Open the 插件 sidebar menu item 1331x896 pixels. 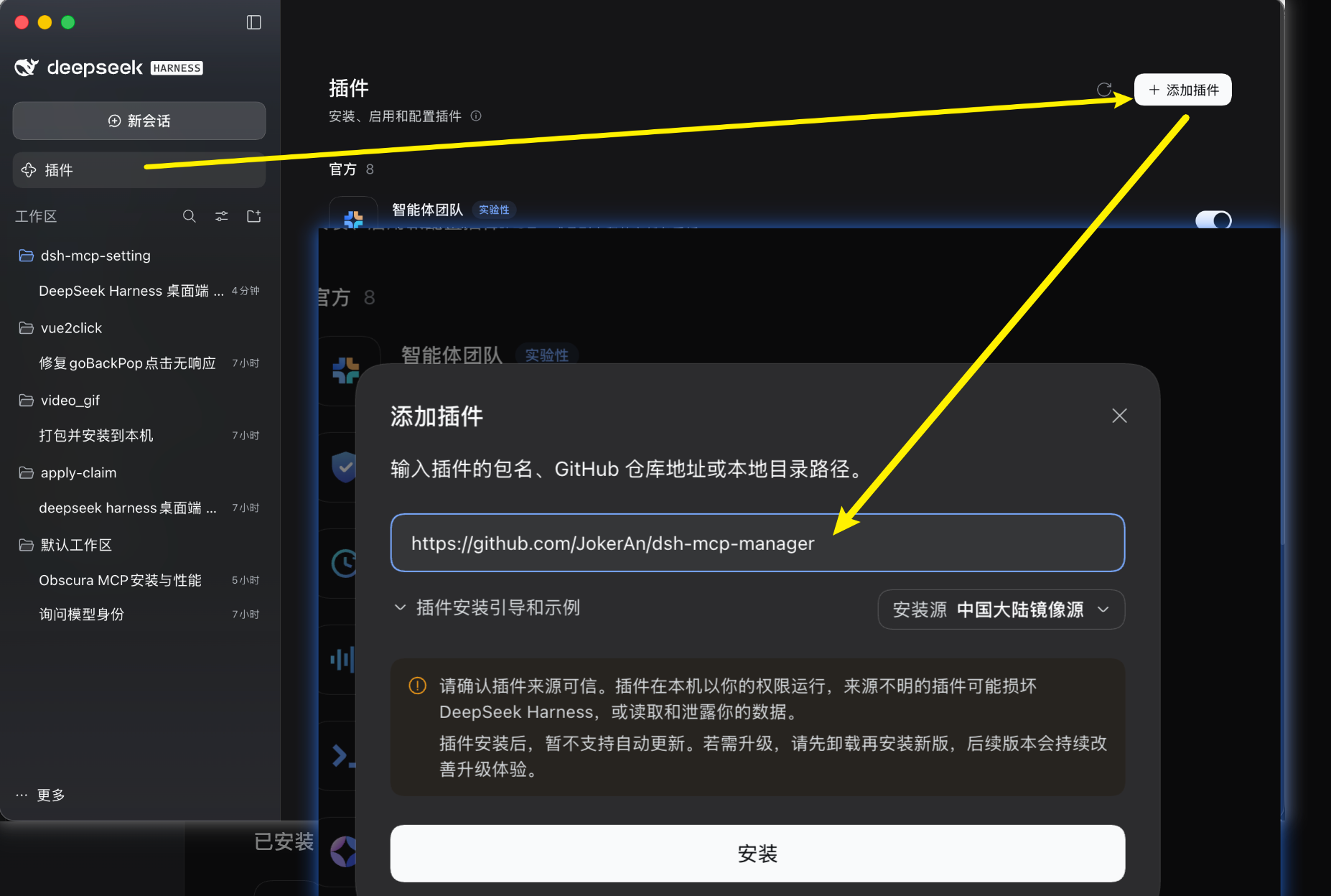coord(139,170)
